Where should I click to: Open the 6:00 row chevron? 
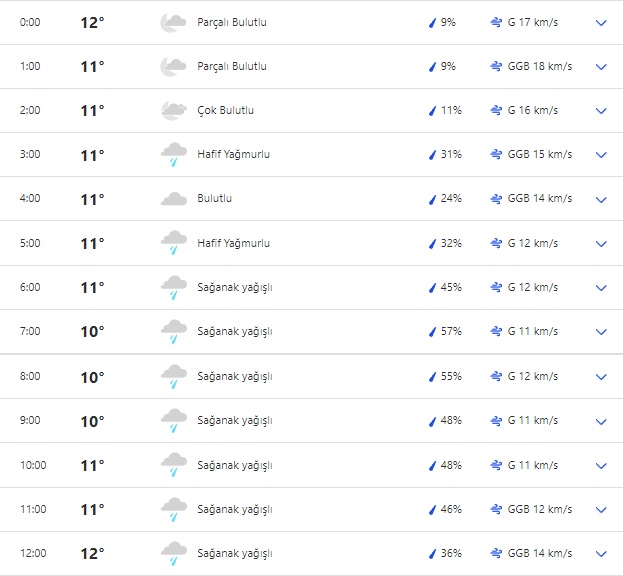coord(601,288)
